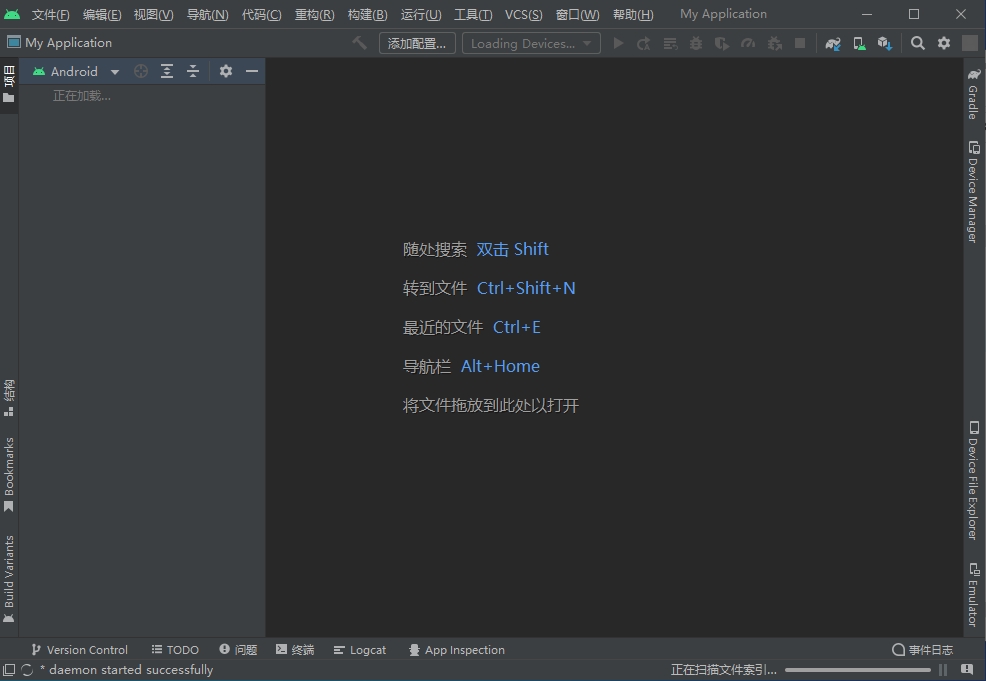Open the 文件 menu
This screenshot has height=681, width=986.
[50, 14]
